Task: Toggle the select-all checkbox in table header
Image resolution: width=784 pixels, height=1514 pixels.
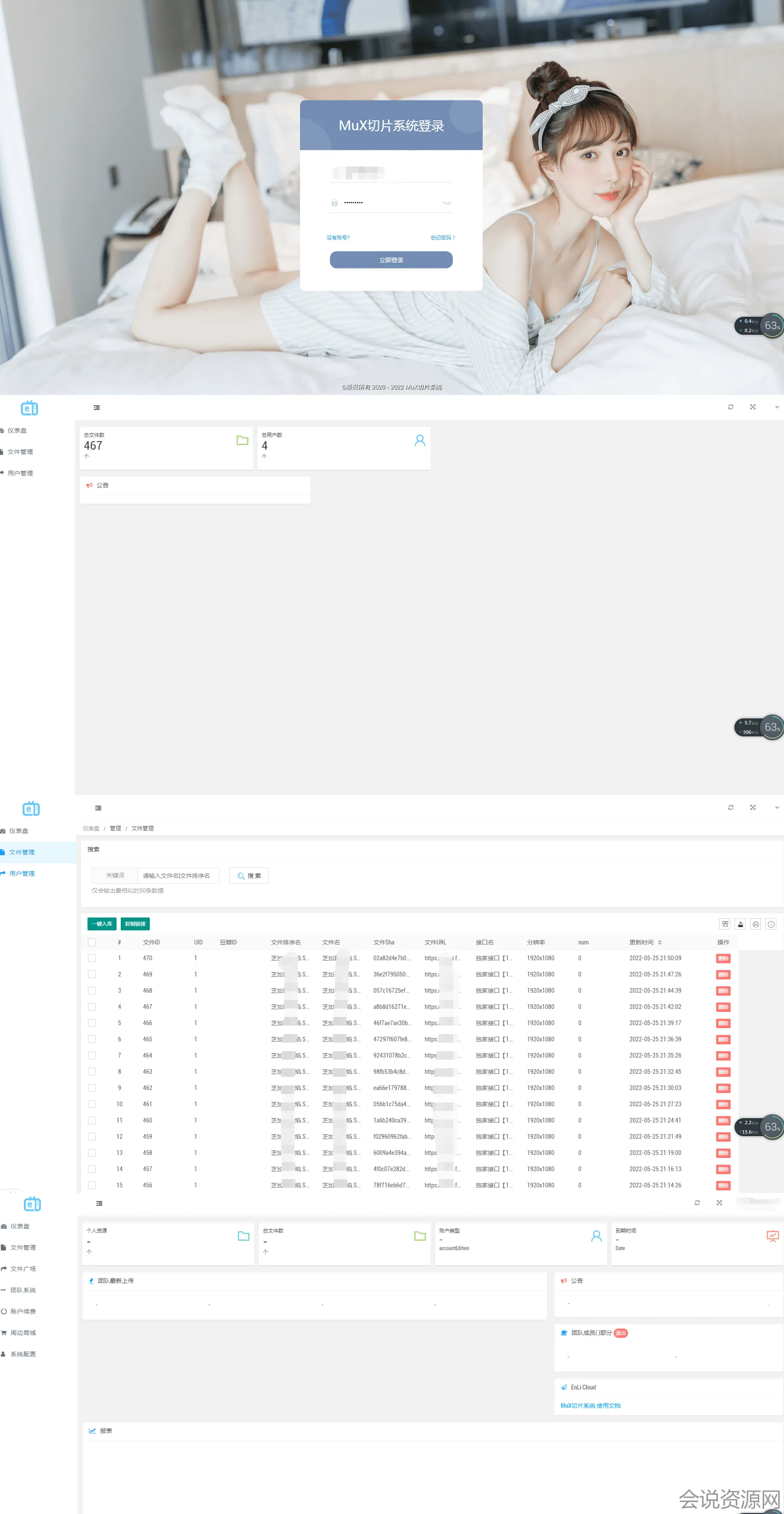Action: [92, 942]
